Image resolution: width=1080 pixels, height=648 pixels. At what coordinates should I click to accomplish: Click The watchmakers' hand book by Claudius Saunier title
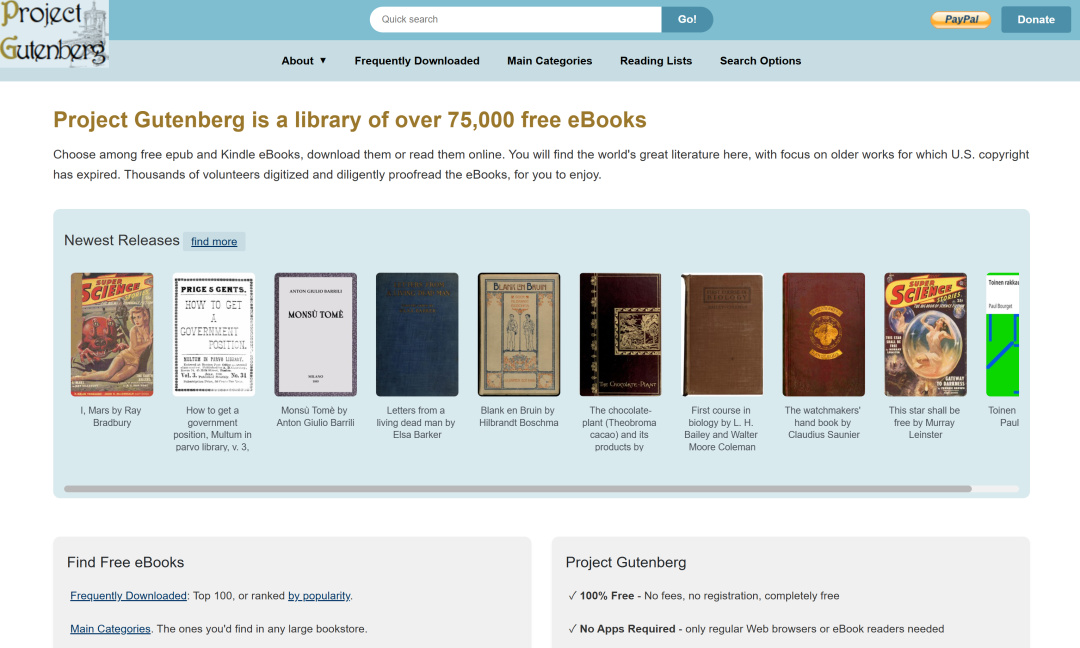point(823,422)
